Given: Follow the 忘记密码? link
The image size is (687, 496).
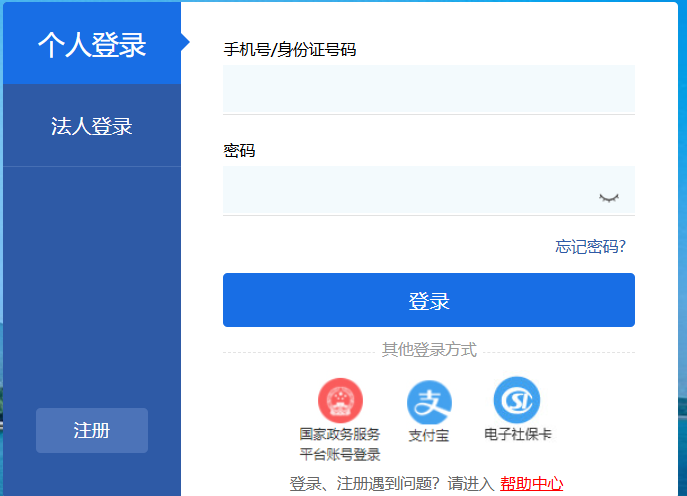Looking at the screenshot, I should click(x=590, y=247).
